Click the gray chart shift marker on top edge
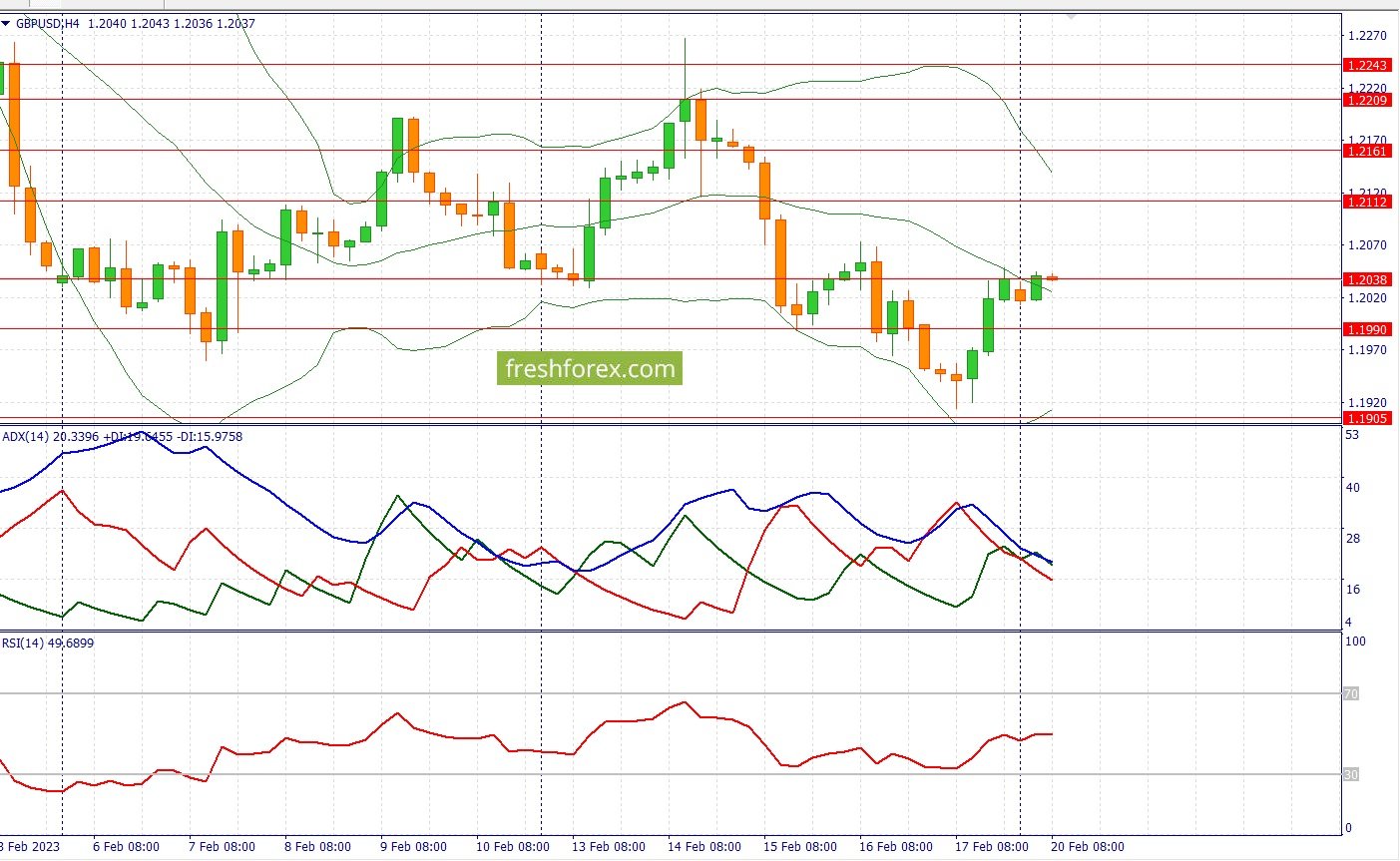The image size is (1400, 861). [x=1072, y=17]
